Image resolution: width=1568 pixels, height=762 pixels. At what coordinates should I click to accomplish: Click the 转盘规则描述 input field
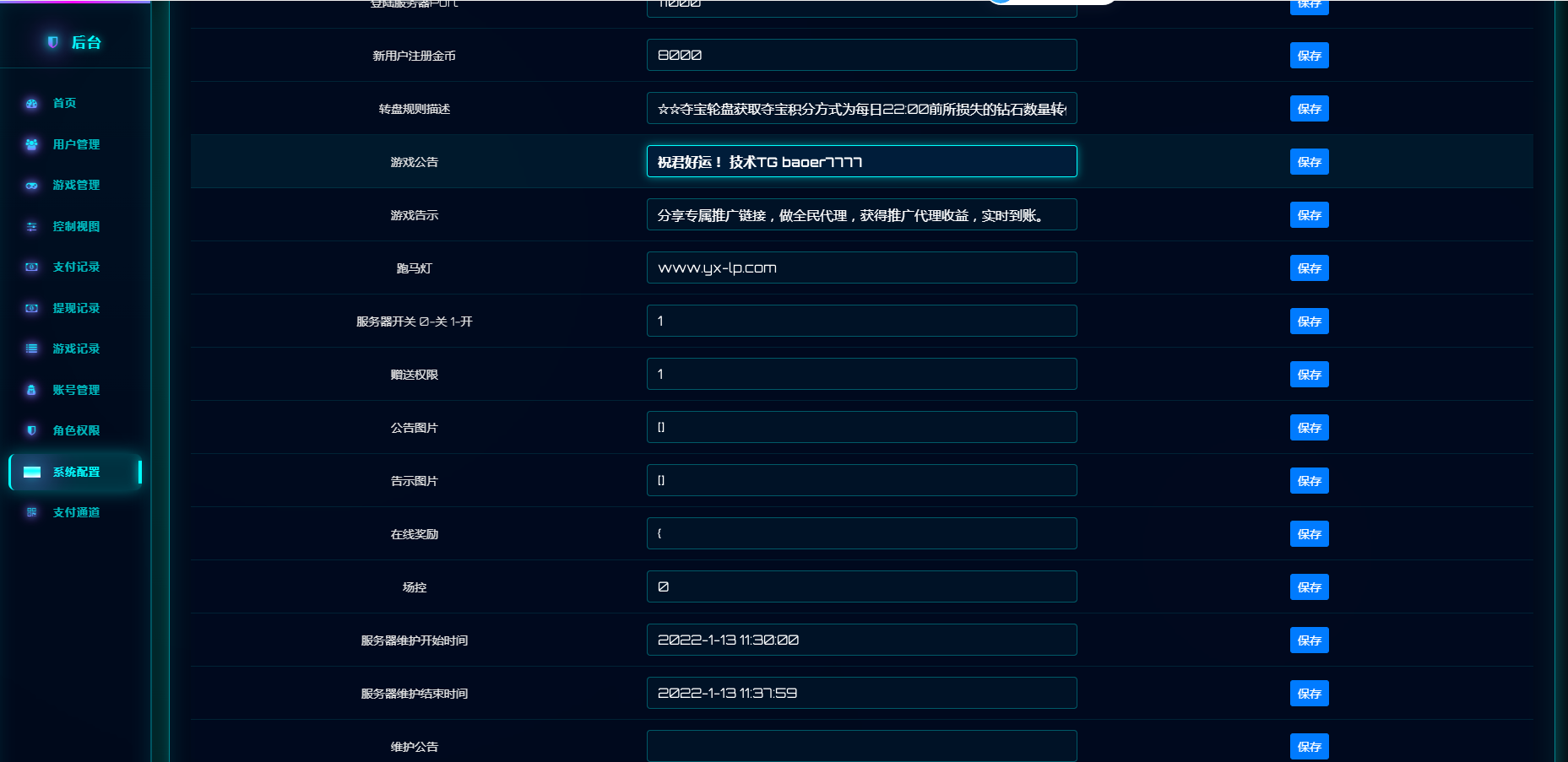(x=861, y=108)
